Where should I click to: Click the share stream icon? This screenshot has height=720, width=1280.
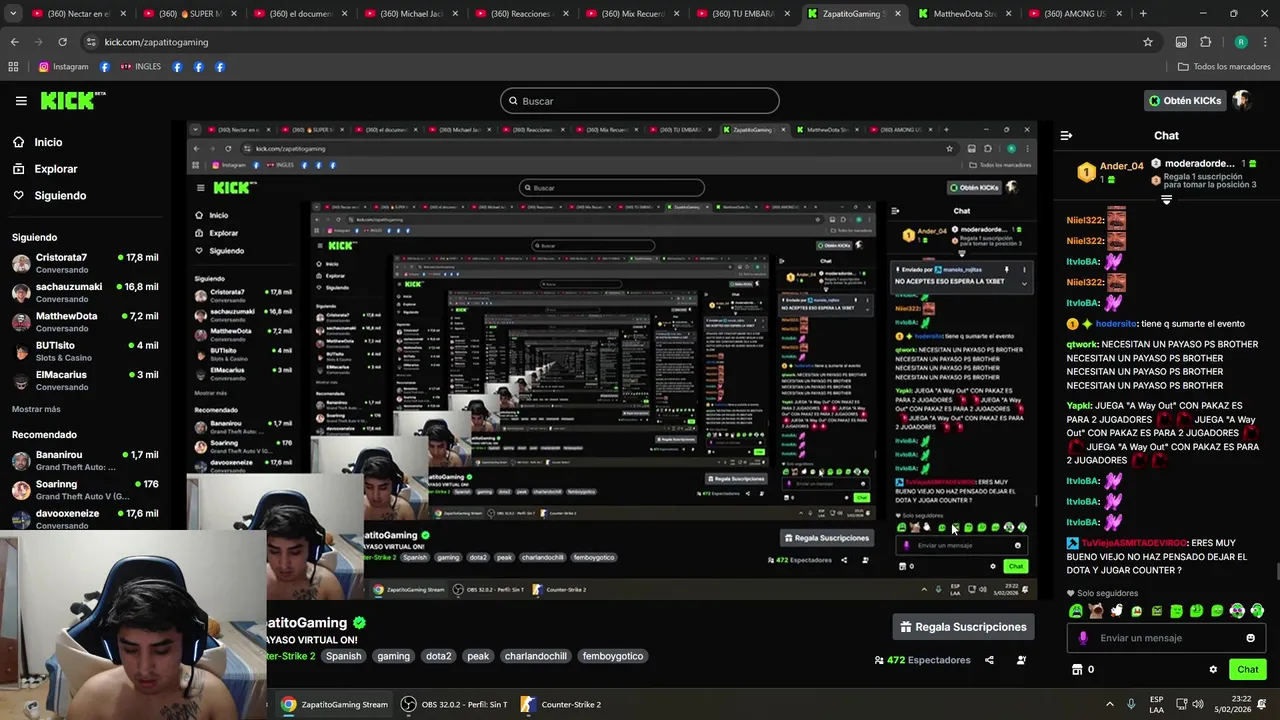pos(989,660)
